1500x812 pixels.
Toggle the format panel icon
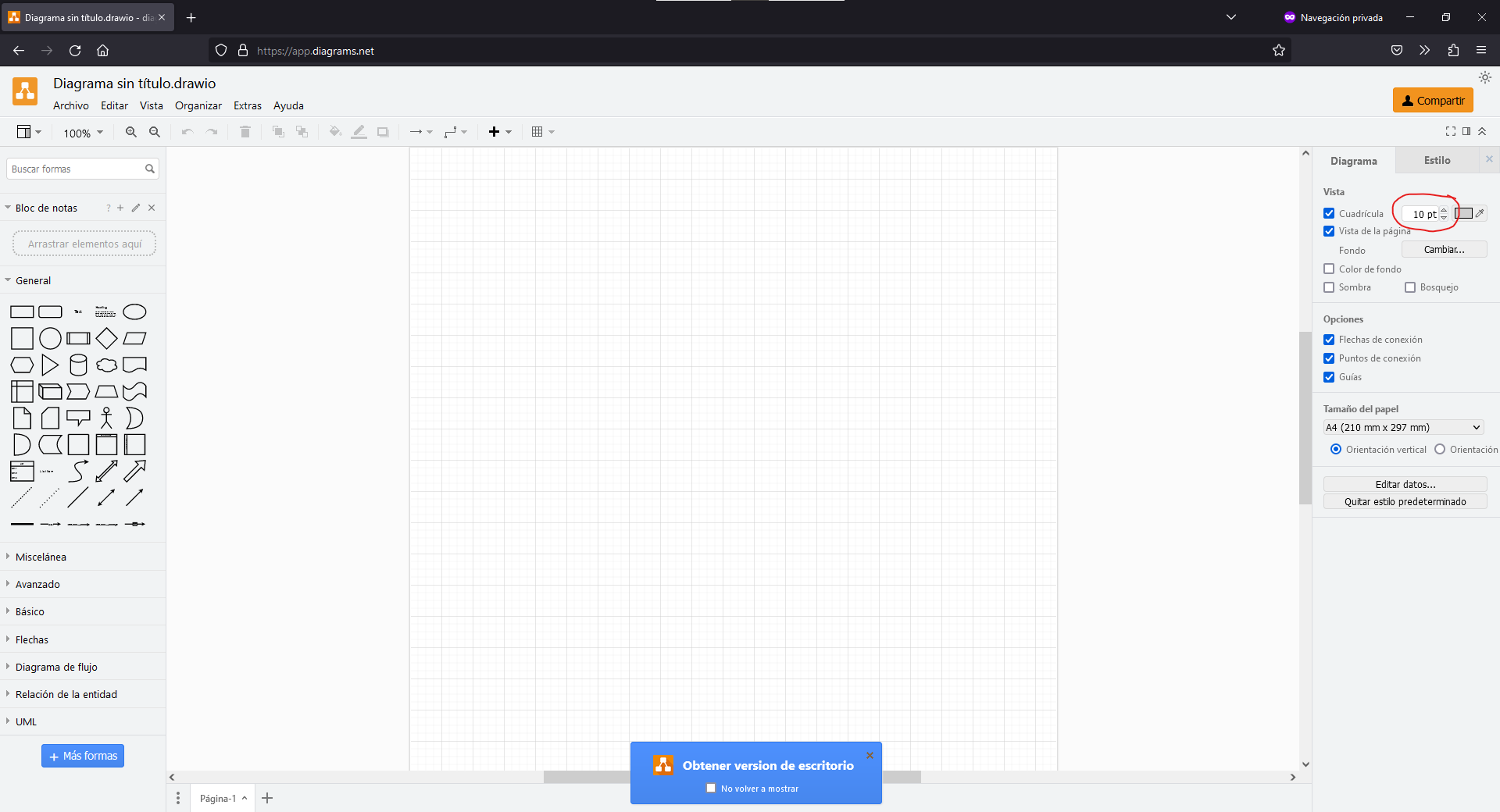[1466, 131]
